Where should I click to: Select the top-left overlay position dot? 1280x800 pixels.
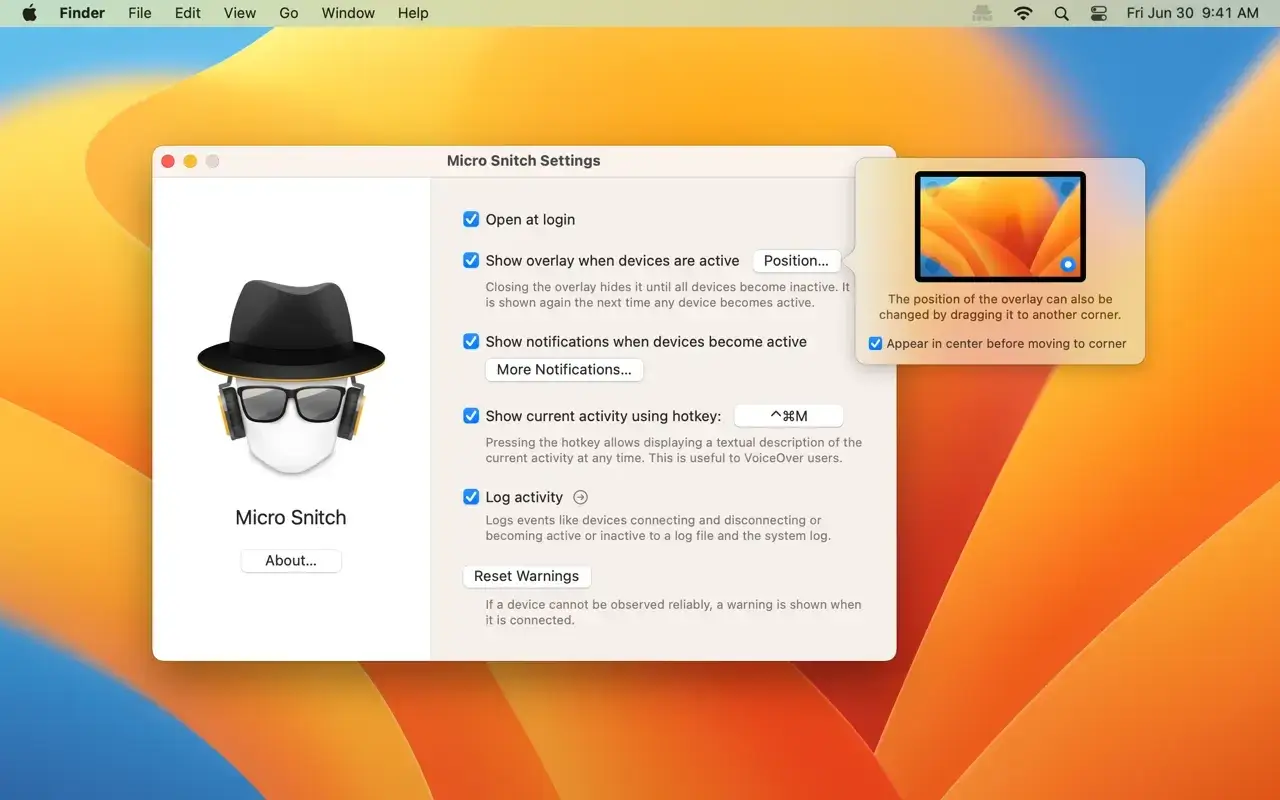coord(932,188)
